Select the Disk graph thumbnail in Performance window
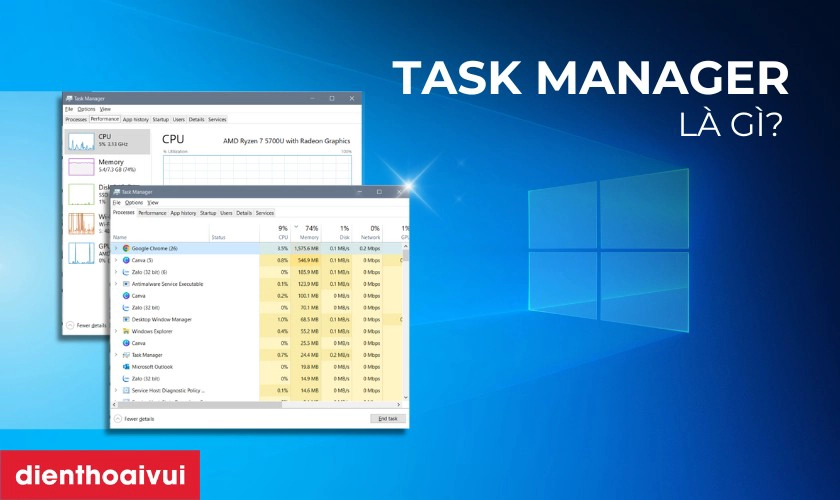This screenshot has width=840, height=500. tap(81, 195)
